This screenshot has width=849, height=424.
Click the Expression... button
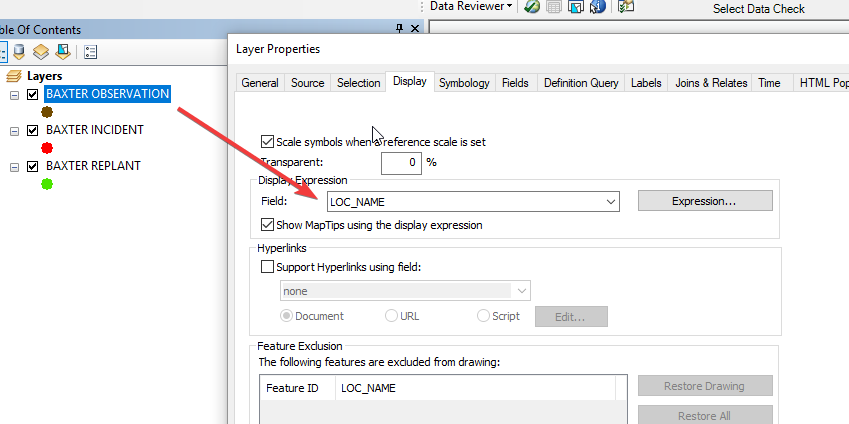tap(704, 201)
